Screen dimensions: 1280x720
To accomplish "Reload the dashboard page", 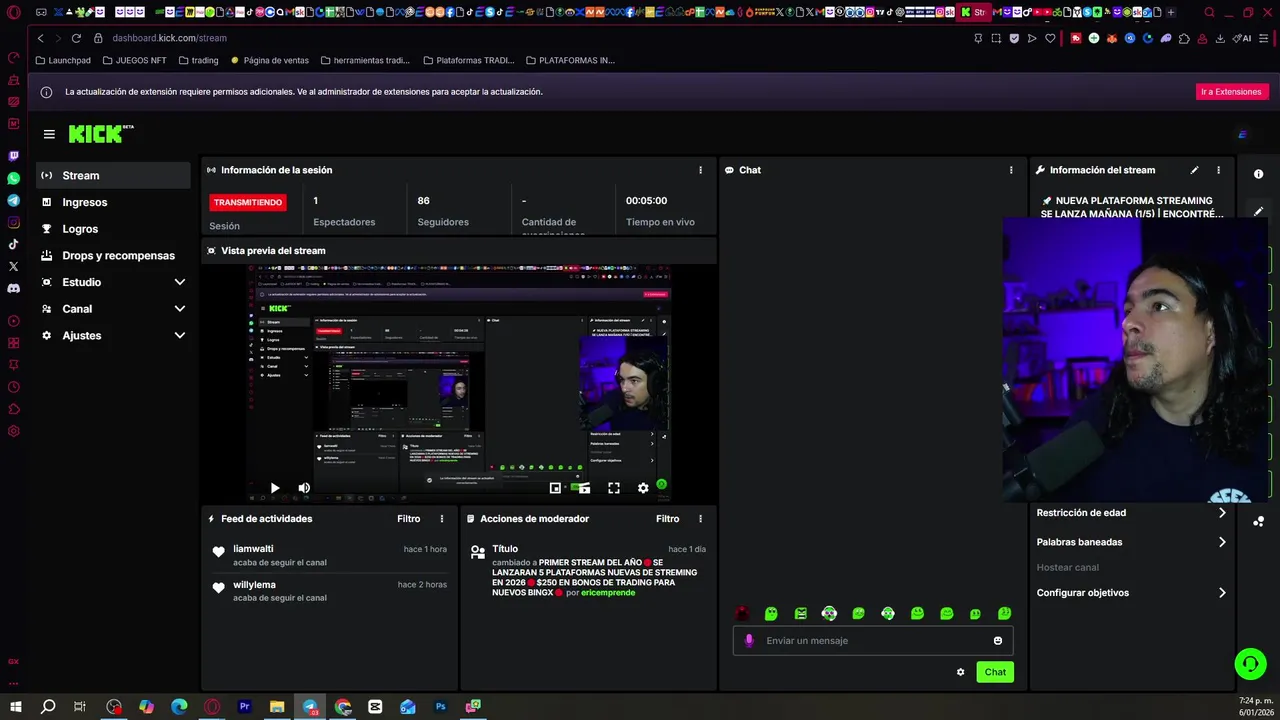I will click(76, 38).
